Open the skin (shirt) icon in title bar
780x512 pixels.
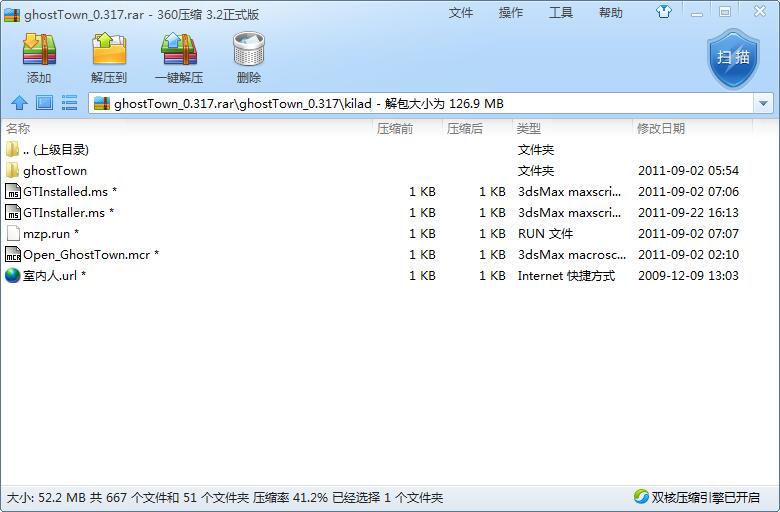click(664, 12)
